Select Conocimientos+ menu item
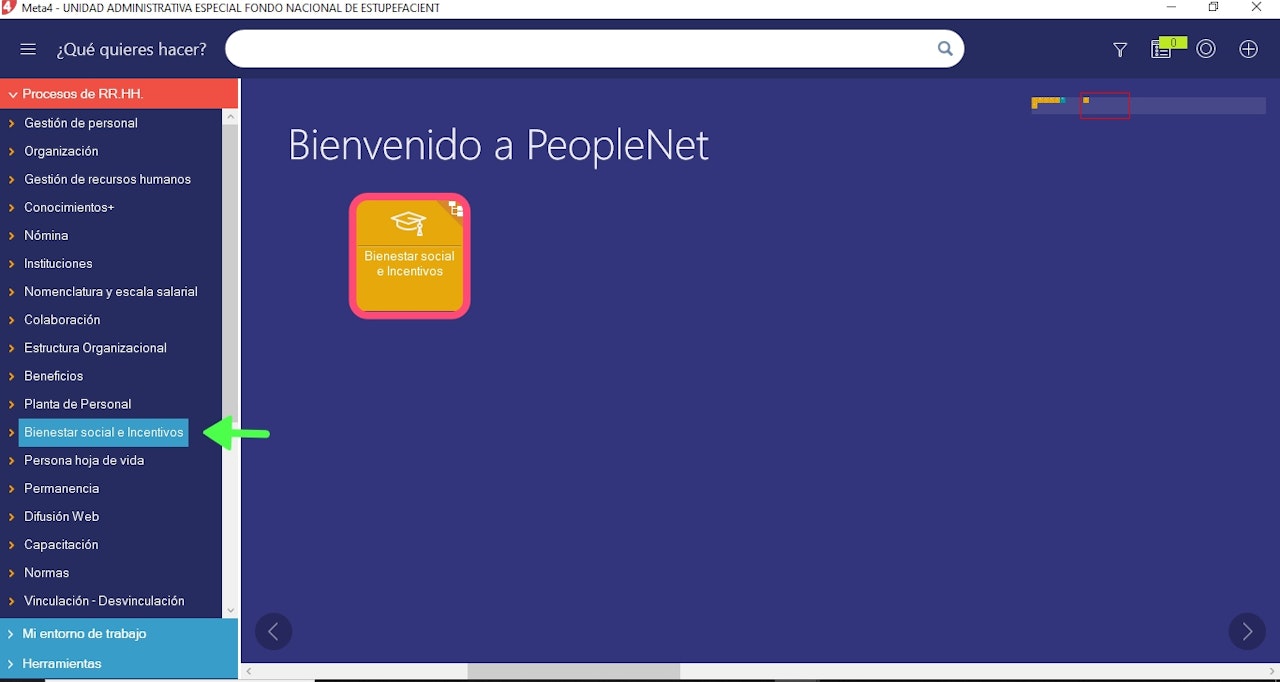 [x=69, y=207]
